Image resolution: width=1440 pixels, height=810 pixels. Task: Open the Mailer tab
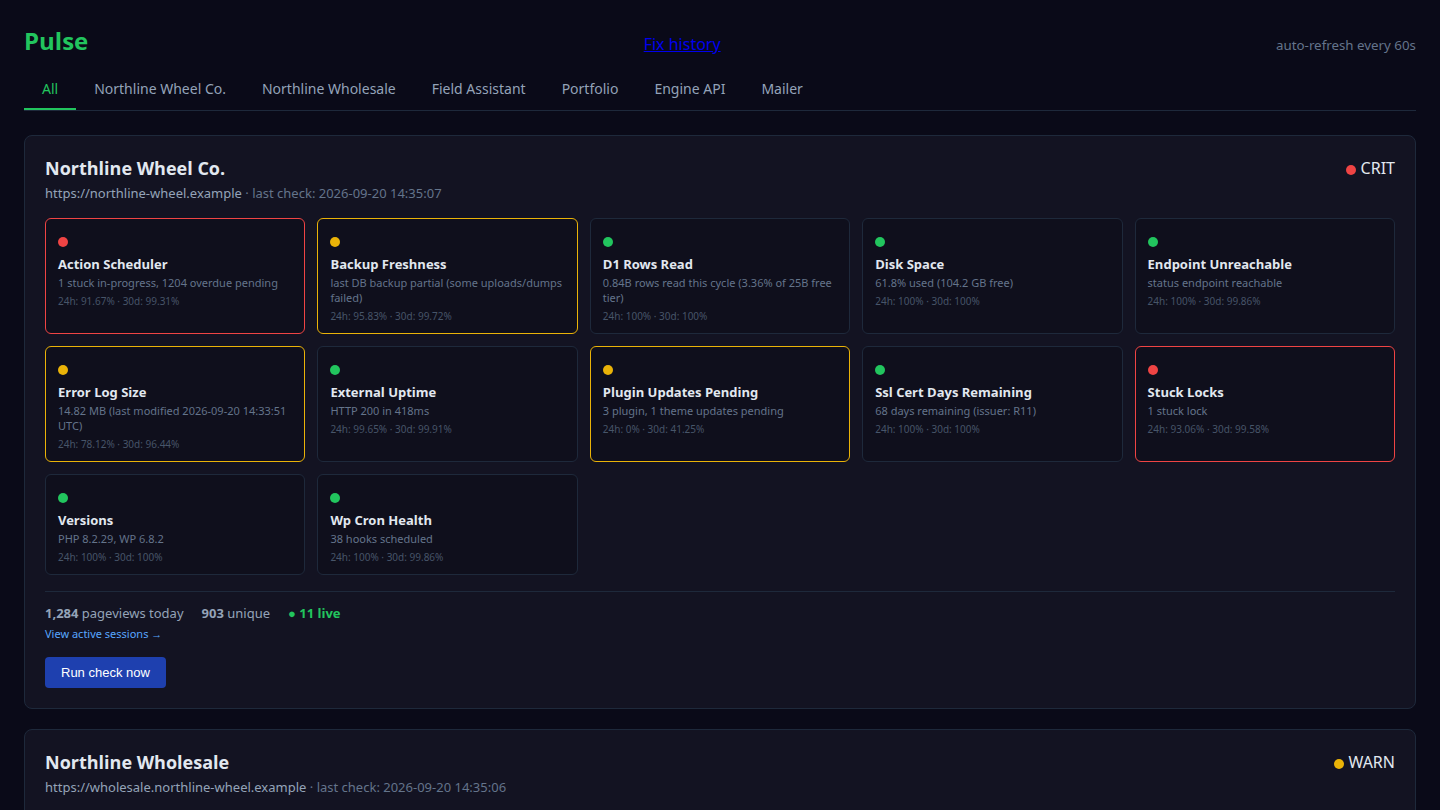[782, 89]
